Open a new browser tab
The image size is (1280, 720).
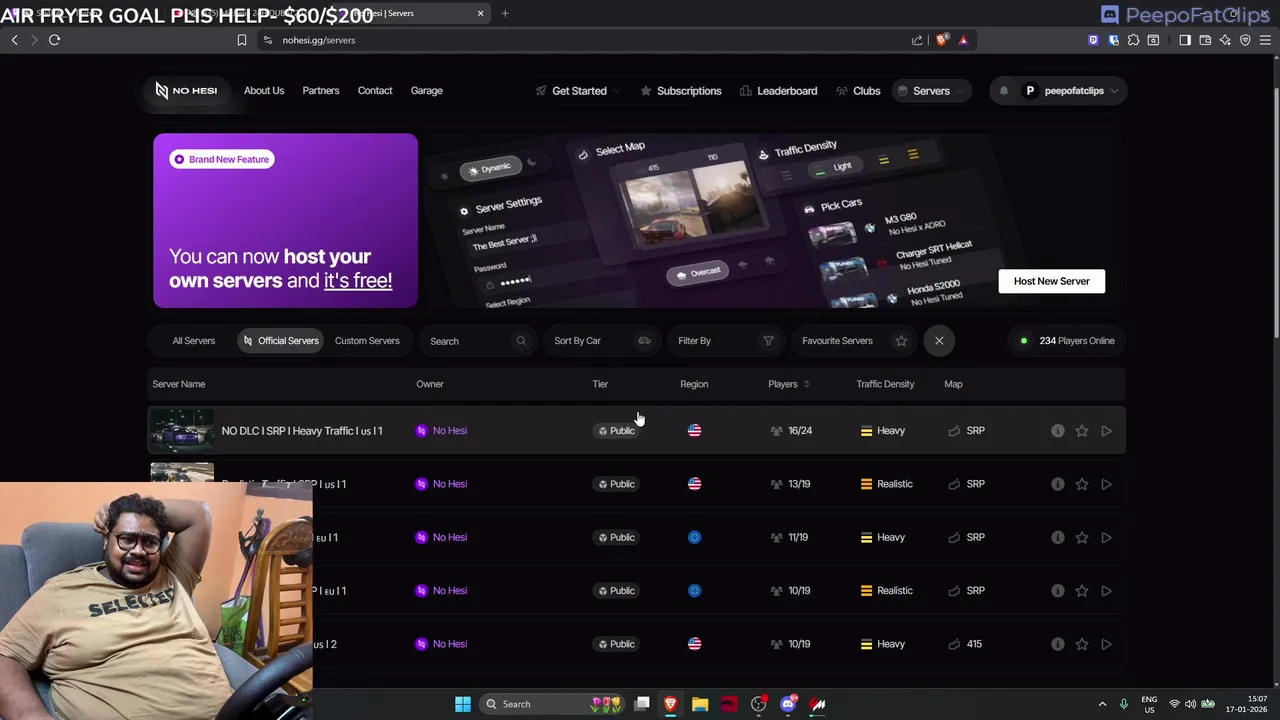click(x=505, y=13)
